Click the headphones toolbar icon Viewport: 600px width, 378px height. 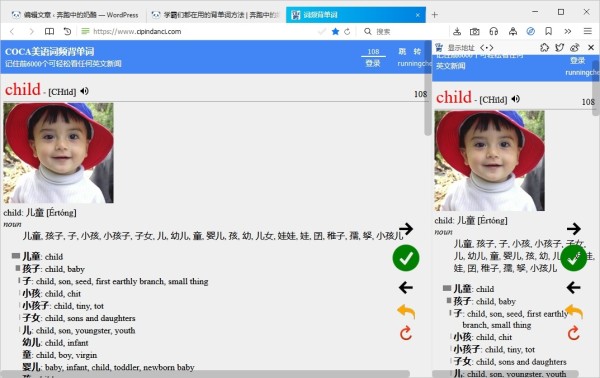point(494,31)
